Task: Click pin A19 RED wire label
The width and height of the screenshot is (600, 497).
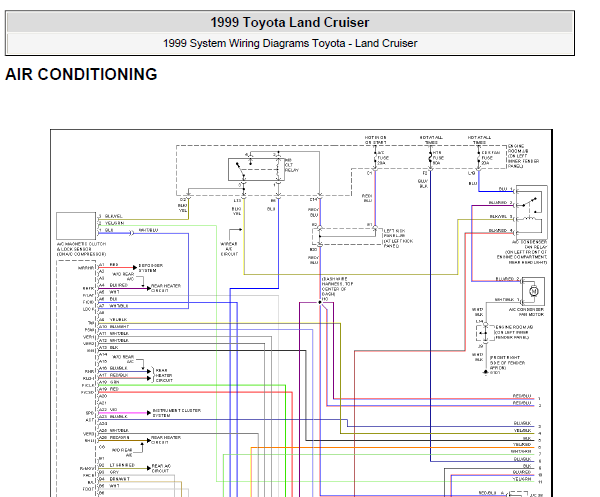Action: point(114,389)
